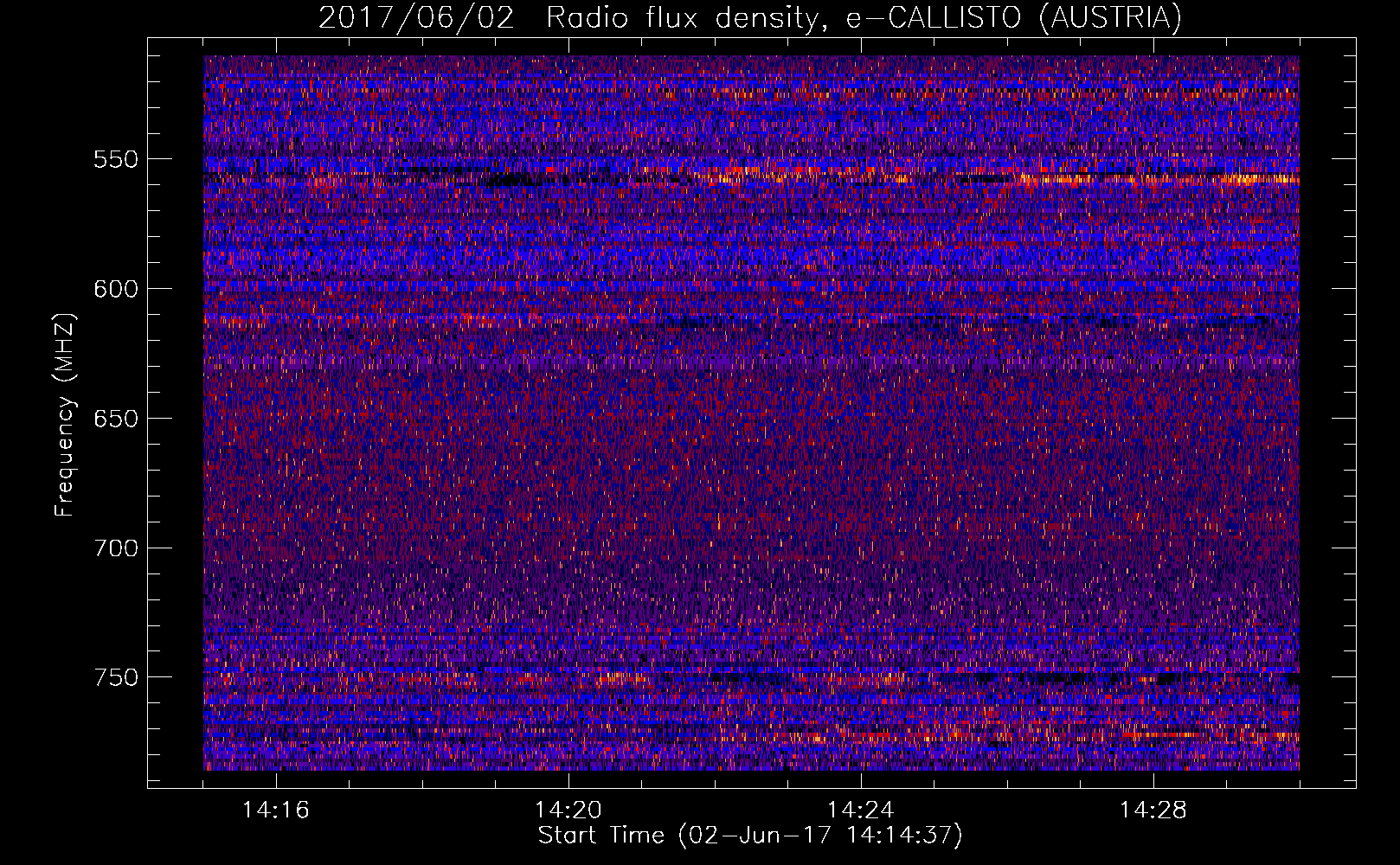Click the 'Start Time (02-Jun-17 14:14:37)' label
1400x865 pixels.
[750, 836]
